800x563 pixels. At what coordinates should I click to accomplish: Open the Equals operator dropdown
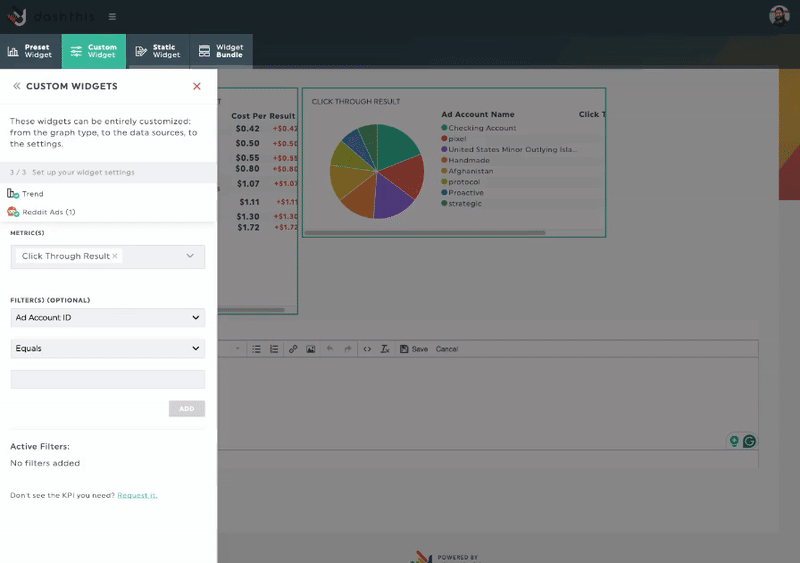point(107,348)
